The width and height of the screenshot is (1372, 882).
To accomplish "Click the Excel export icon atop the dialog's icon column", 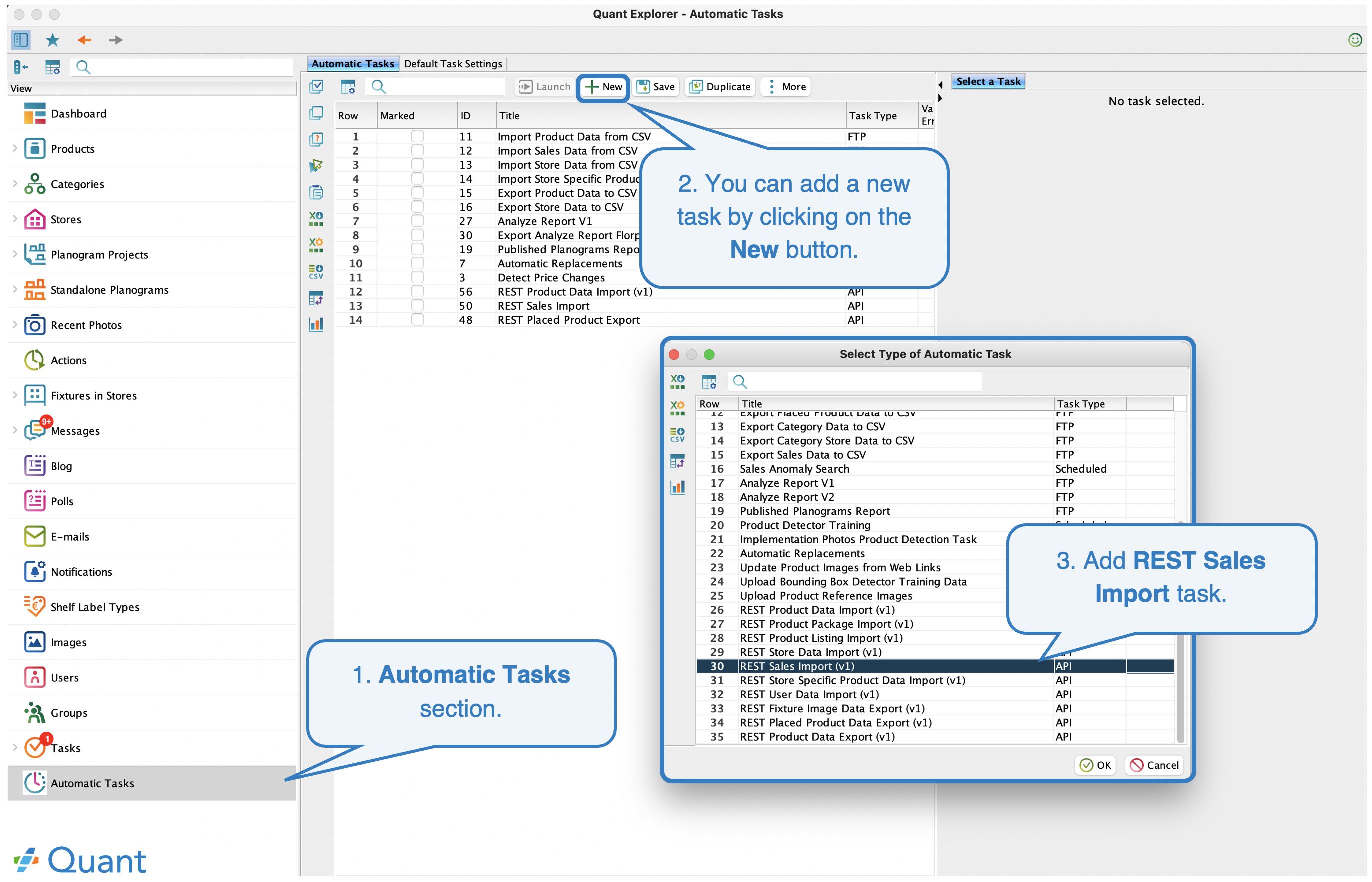I will click(x=677, y=381).
